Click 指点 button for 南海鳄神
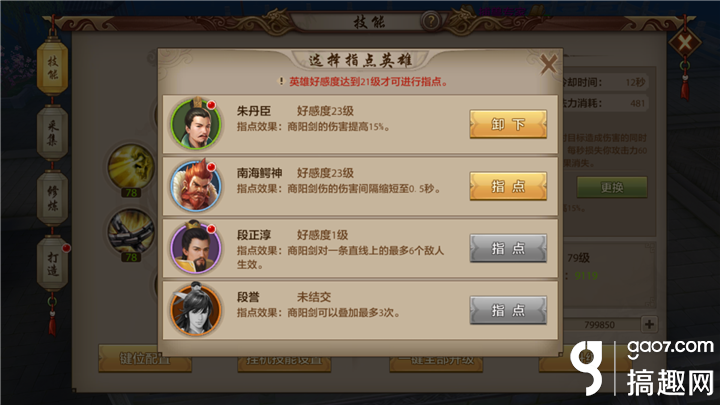The height and width of the screenshot is (405, 720). 508,186
